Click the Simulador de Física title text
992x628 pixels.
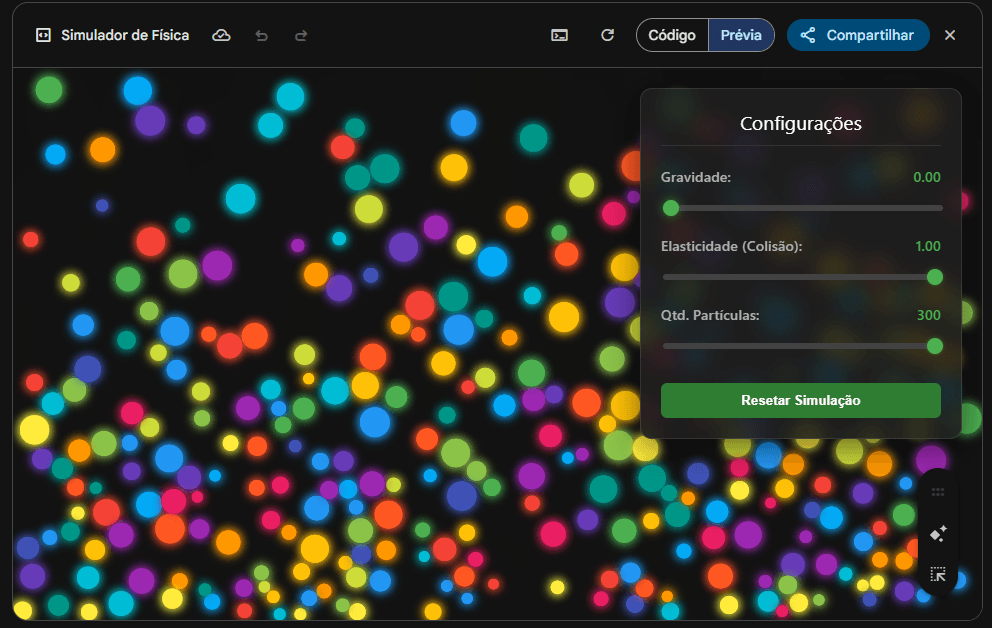(x=125, y=35)
